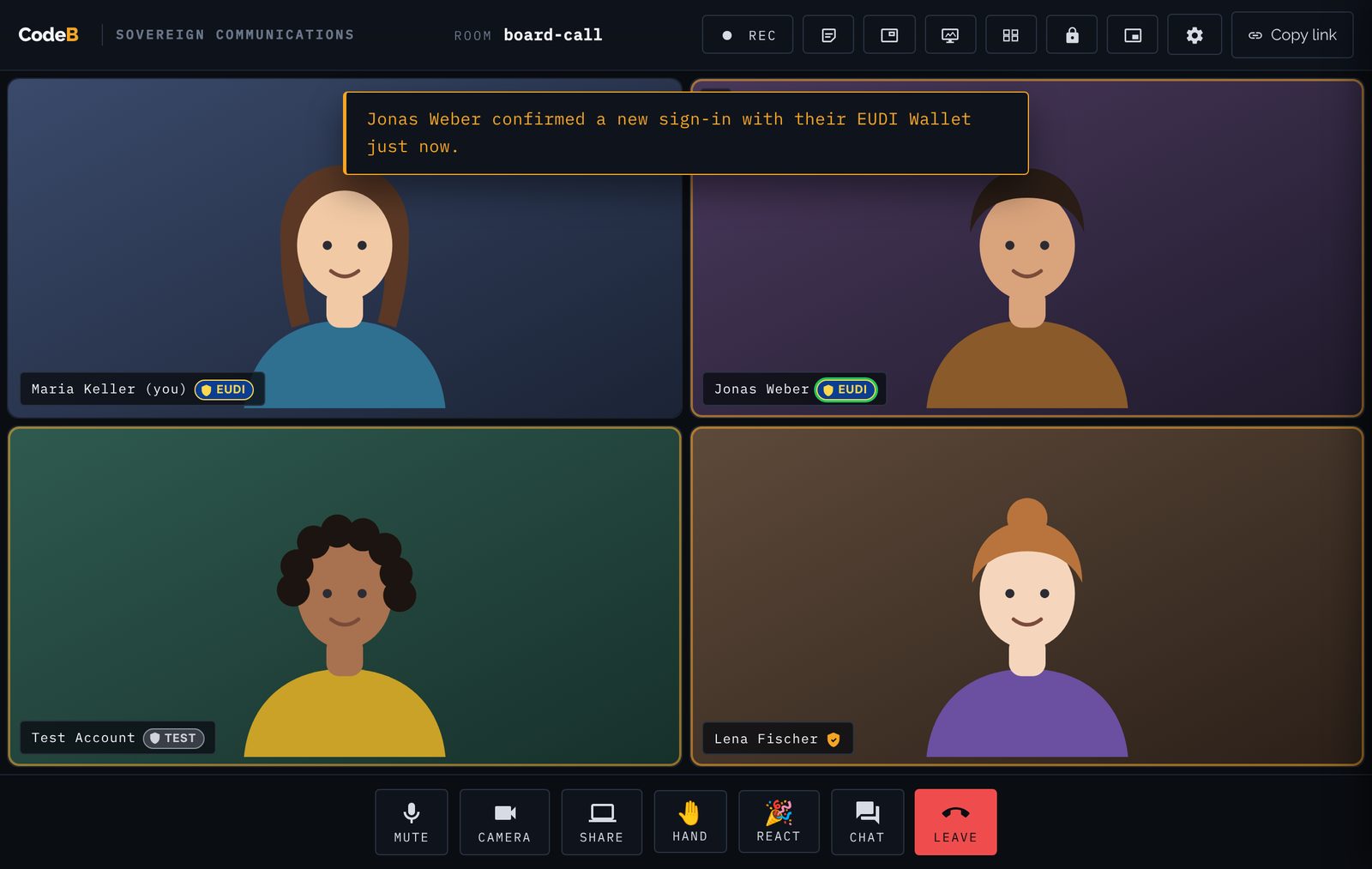This screenshot has height=869, width=1372.
Task: Select Lena Fischer's video tile
Action: coord(1027,596)
